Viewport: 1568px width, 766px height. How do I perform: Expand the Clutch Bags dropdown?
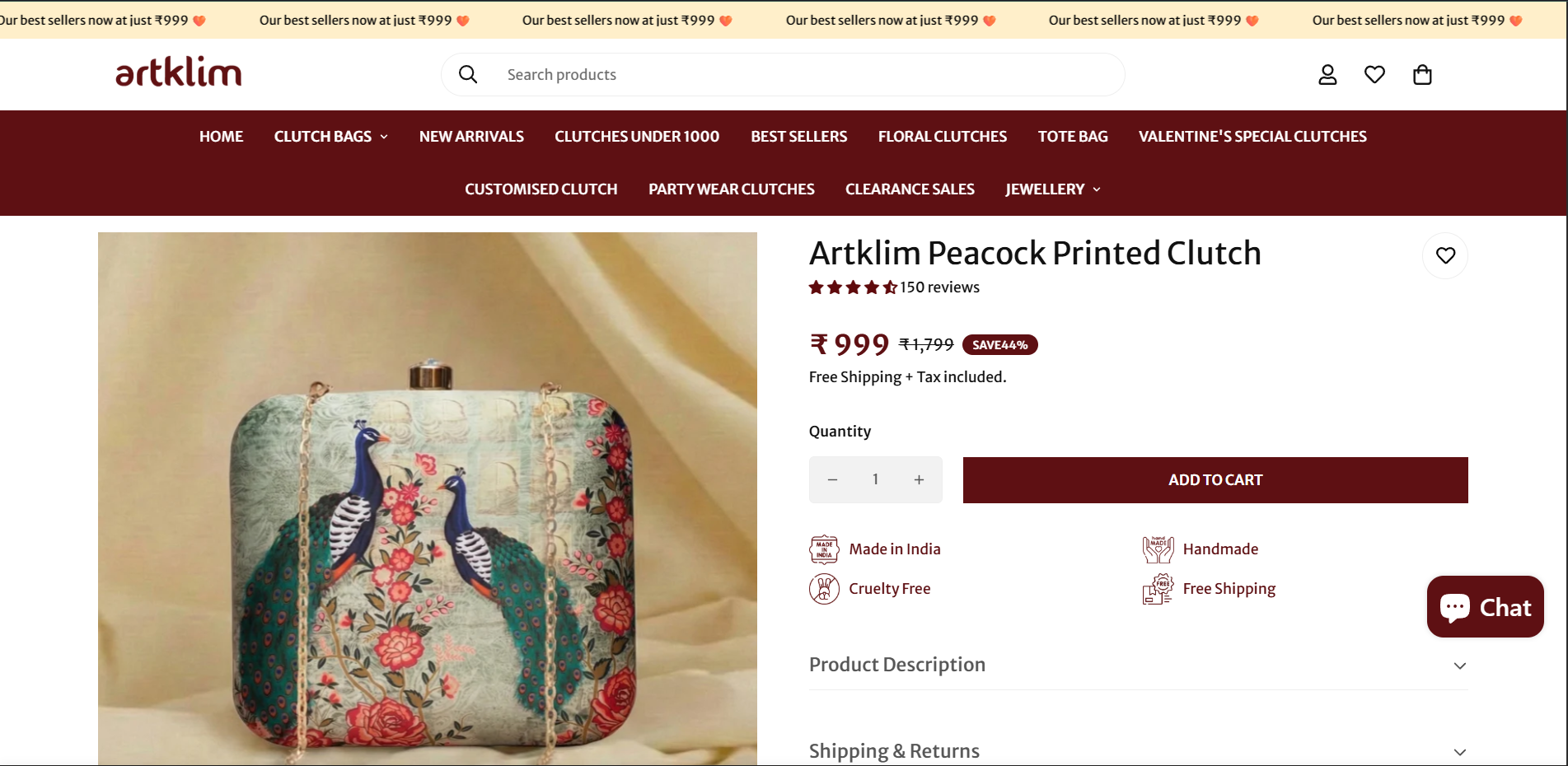[330, 136]
